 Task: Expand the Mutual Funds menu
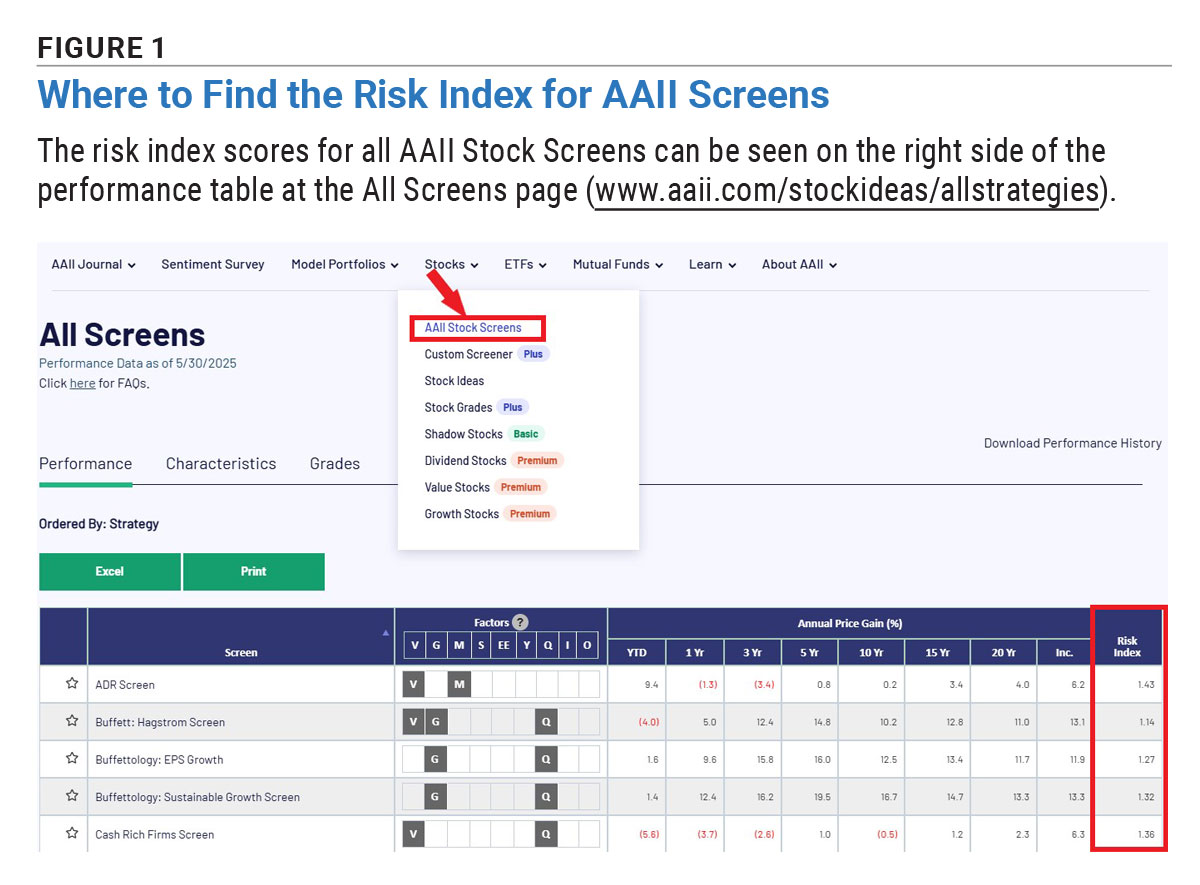pyautogui.click(x=617, y=264)
